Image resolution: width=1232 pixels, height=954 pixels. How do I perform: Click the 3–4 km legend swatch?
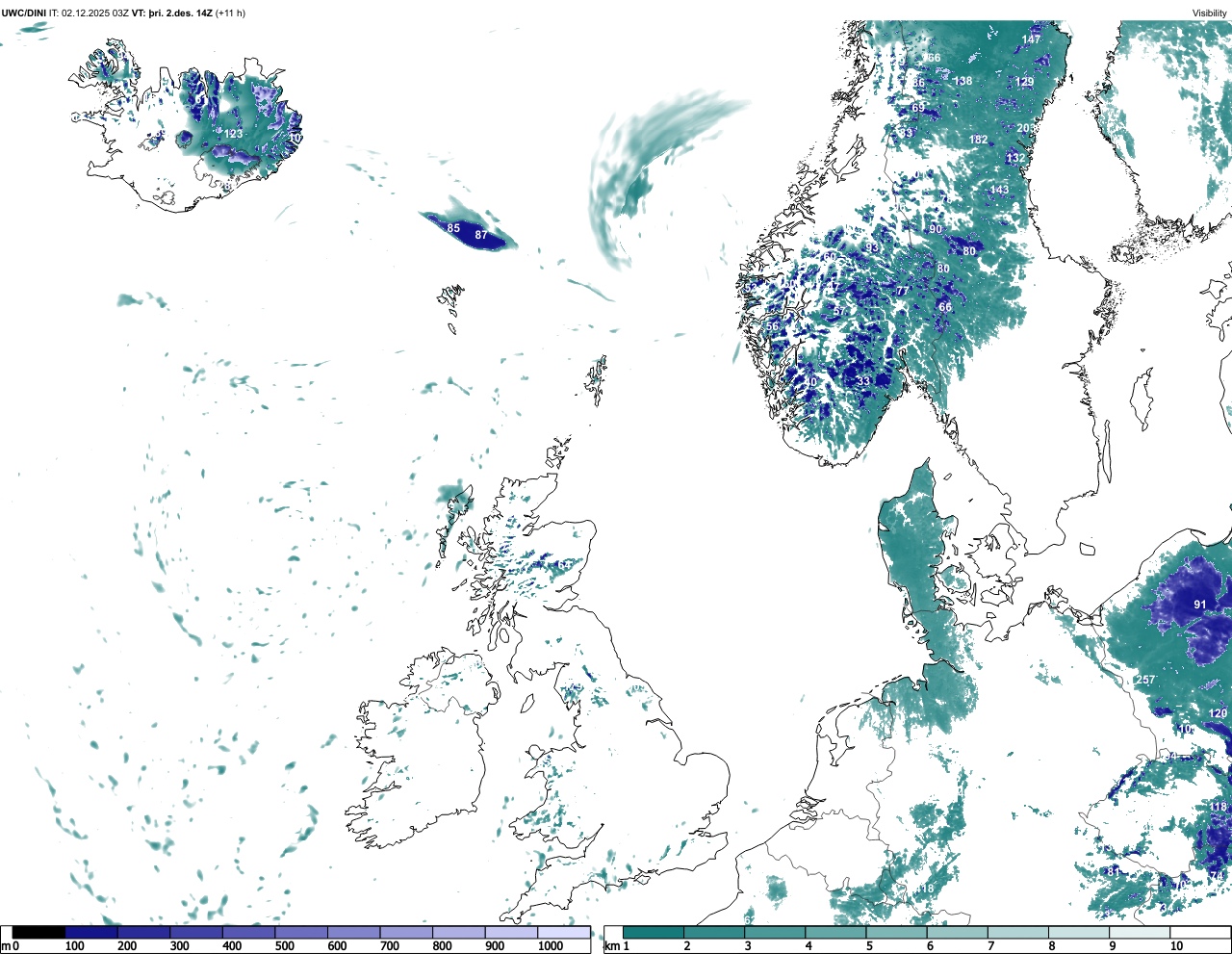[x=775, y=933]
